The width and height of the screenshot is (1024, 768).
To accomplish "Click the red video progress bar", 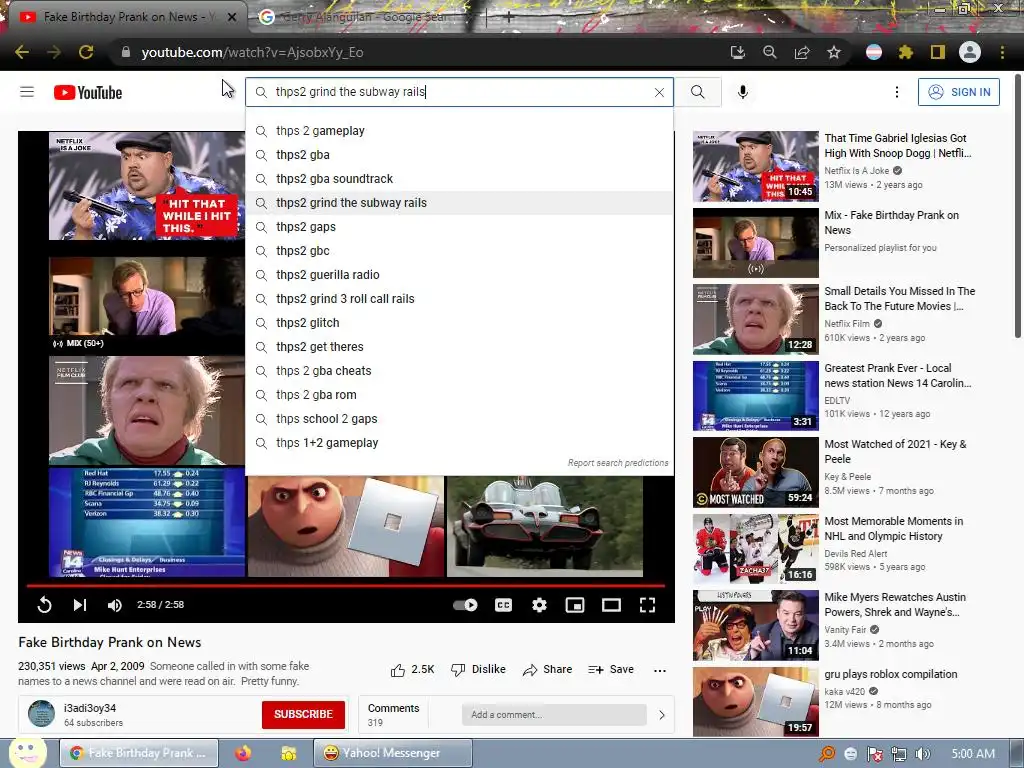I will click(x=345, y=586).
